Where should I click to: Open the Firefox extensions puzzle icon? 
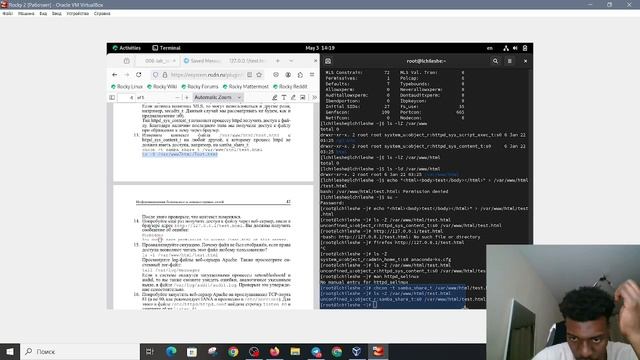300,75
